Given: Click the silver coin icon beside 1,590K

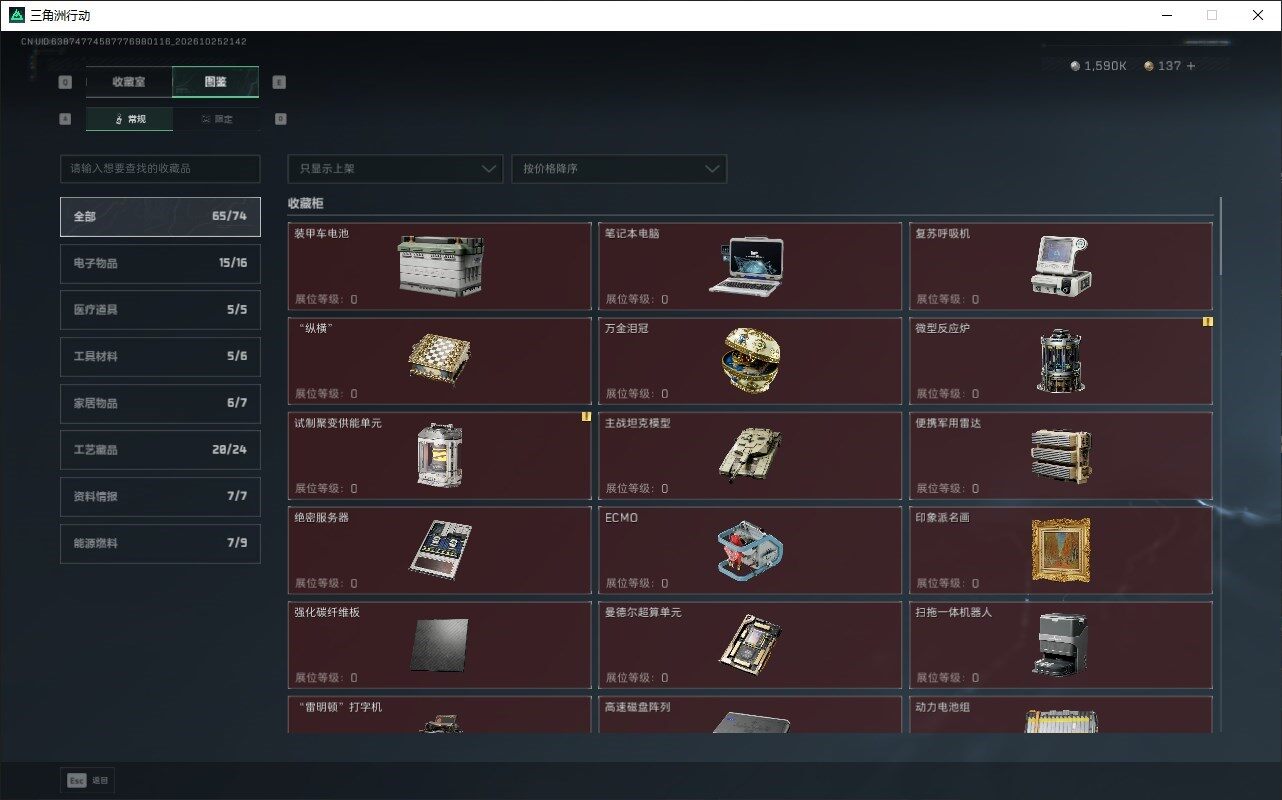Looking at the screenshot, I should pos(1075,66).
